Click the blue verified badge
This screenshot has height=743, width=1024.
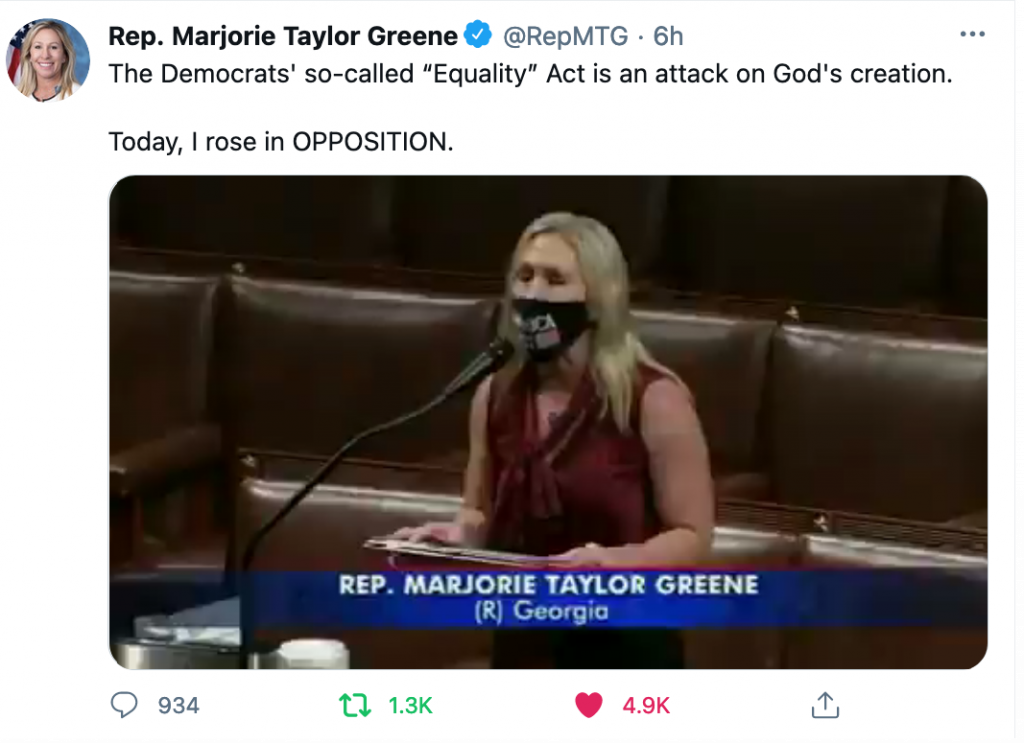tap(478, 35)
